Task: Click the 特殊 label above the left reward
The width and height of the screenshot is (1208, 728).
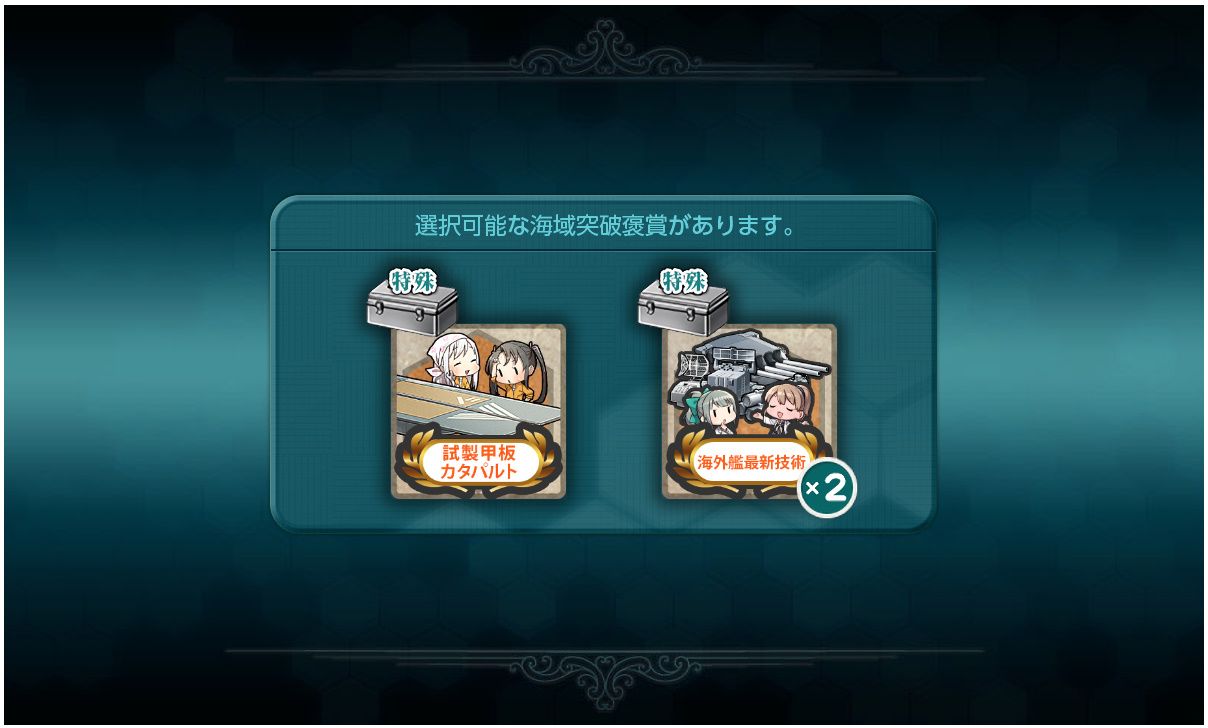Action: tap(413, 281)
